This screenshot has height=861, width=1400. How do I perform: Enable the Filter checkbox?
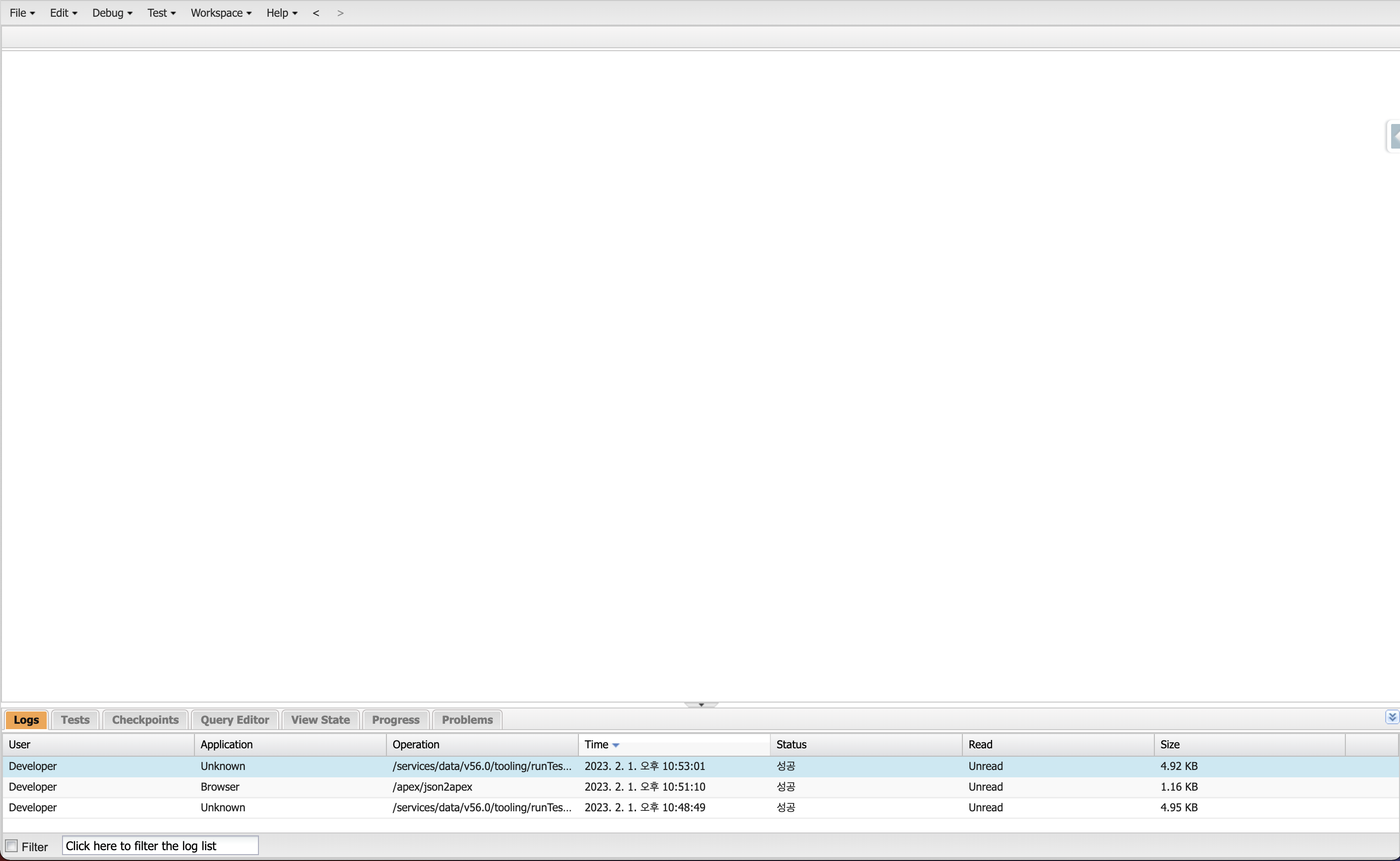[11, 846]
